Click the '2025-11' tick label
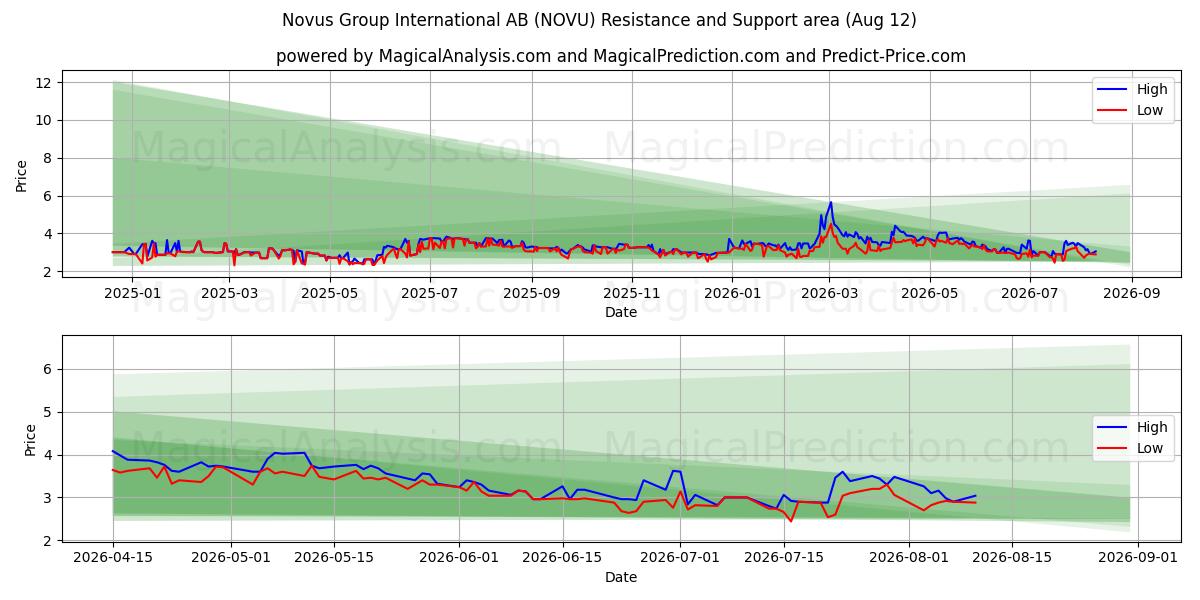 pyautogui.click(x=631, y=293)
